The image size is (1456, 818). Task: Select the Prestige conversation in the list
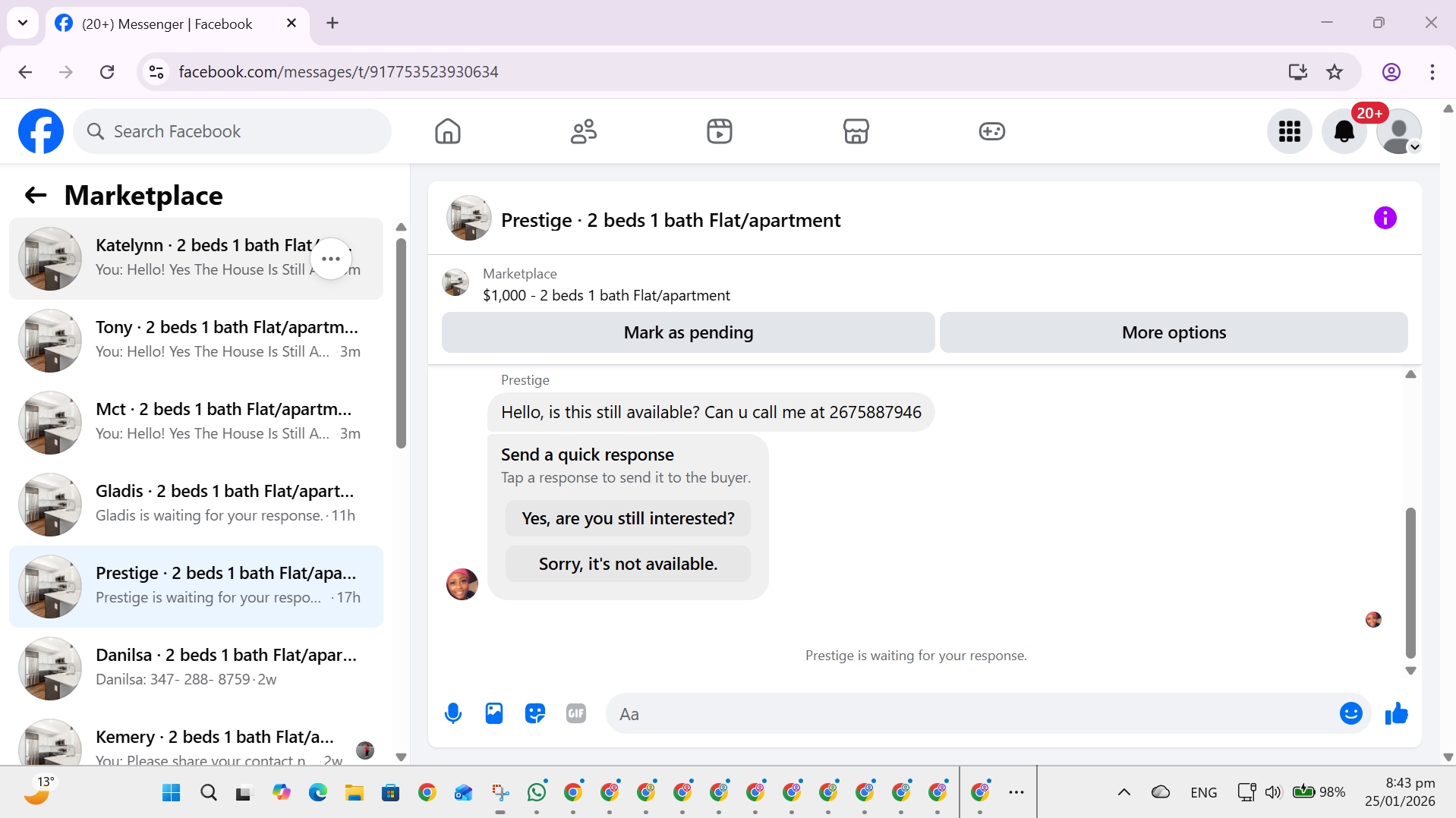point(196,587)
